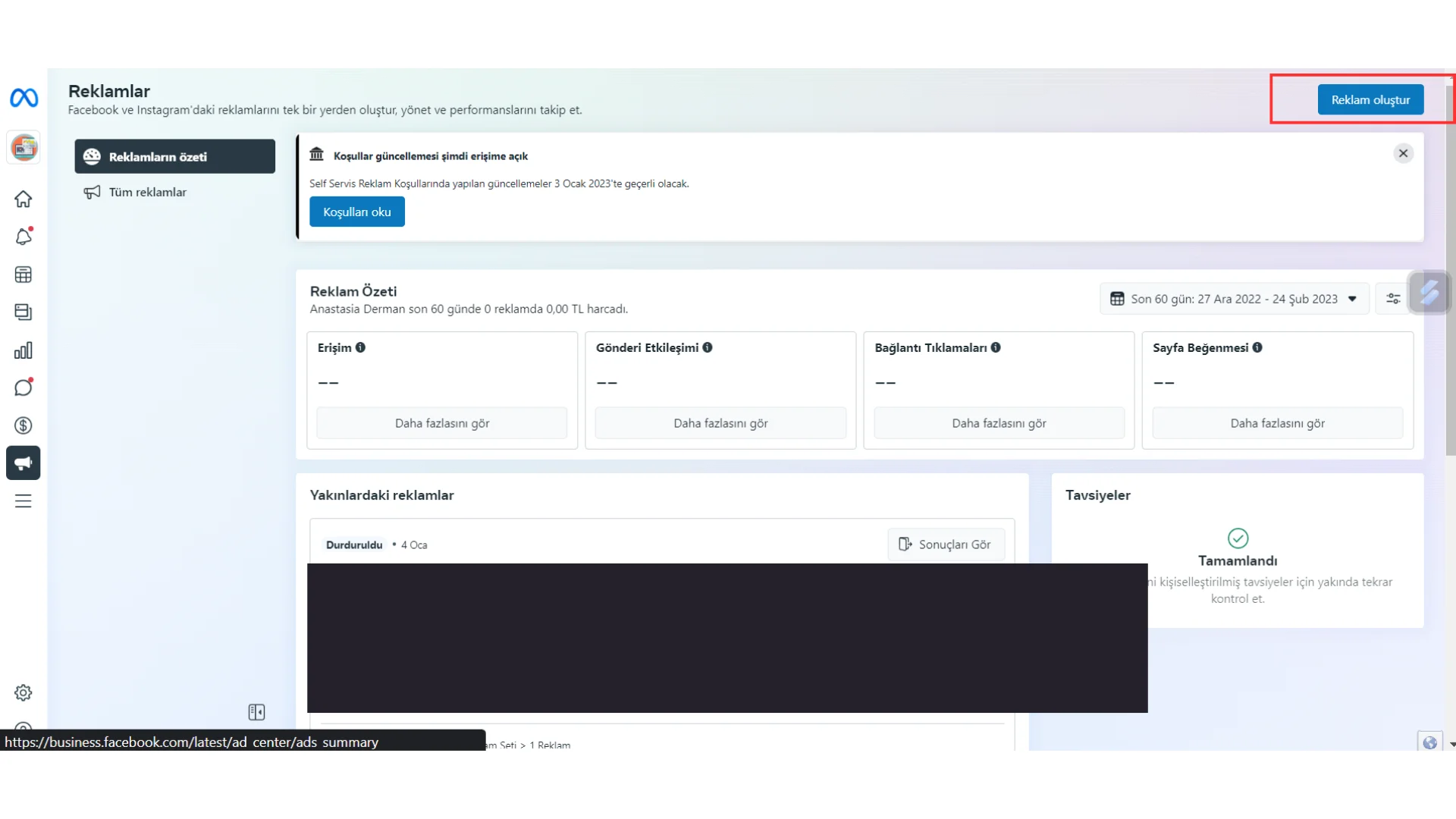The height and width of the screenshot is (819, 1456).
Task: Collapse the side panel toggle icon
Action: point(256,712)
